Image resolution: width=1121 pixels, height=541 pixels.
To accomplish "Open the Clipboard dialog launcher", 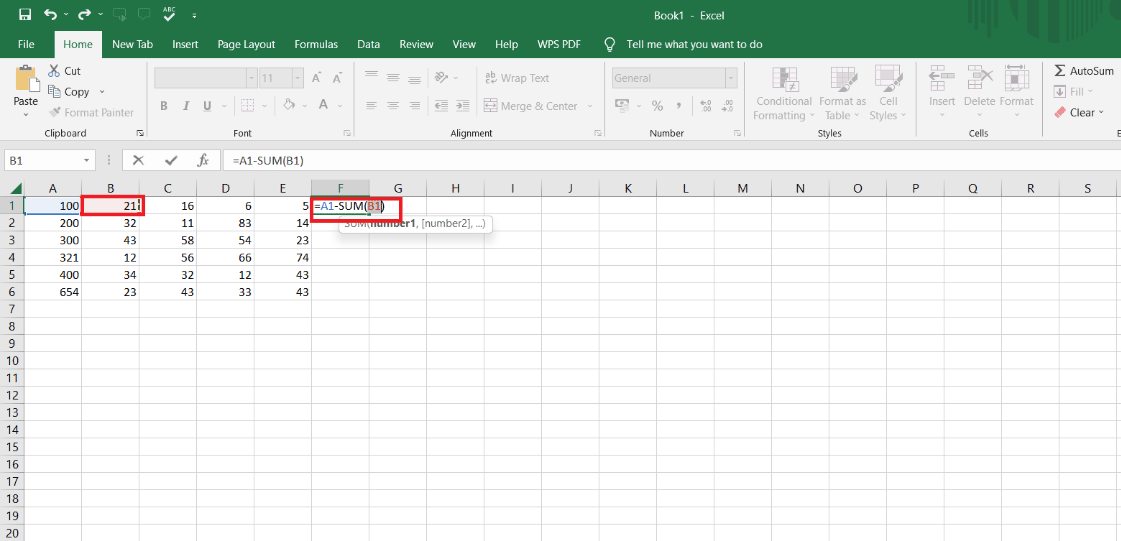I will [139, 133].
